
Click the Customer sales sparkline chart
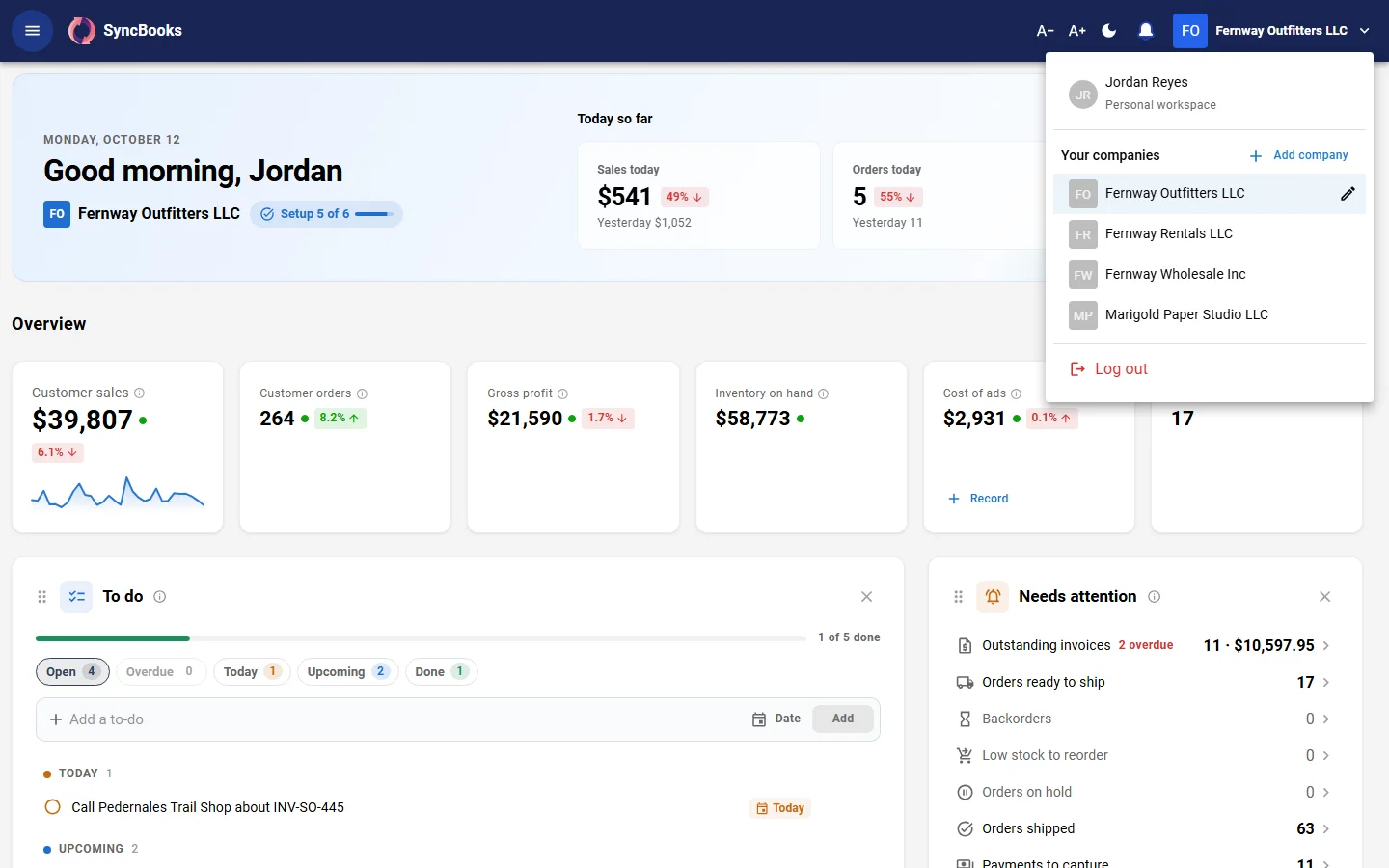coord(118,493)
